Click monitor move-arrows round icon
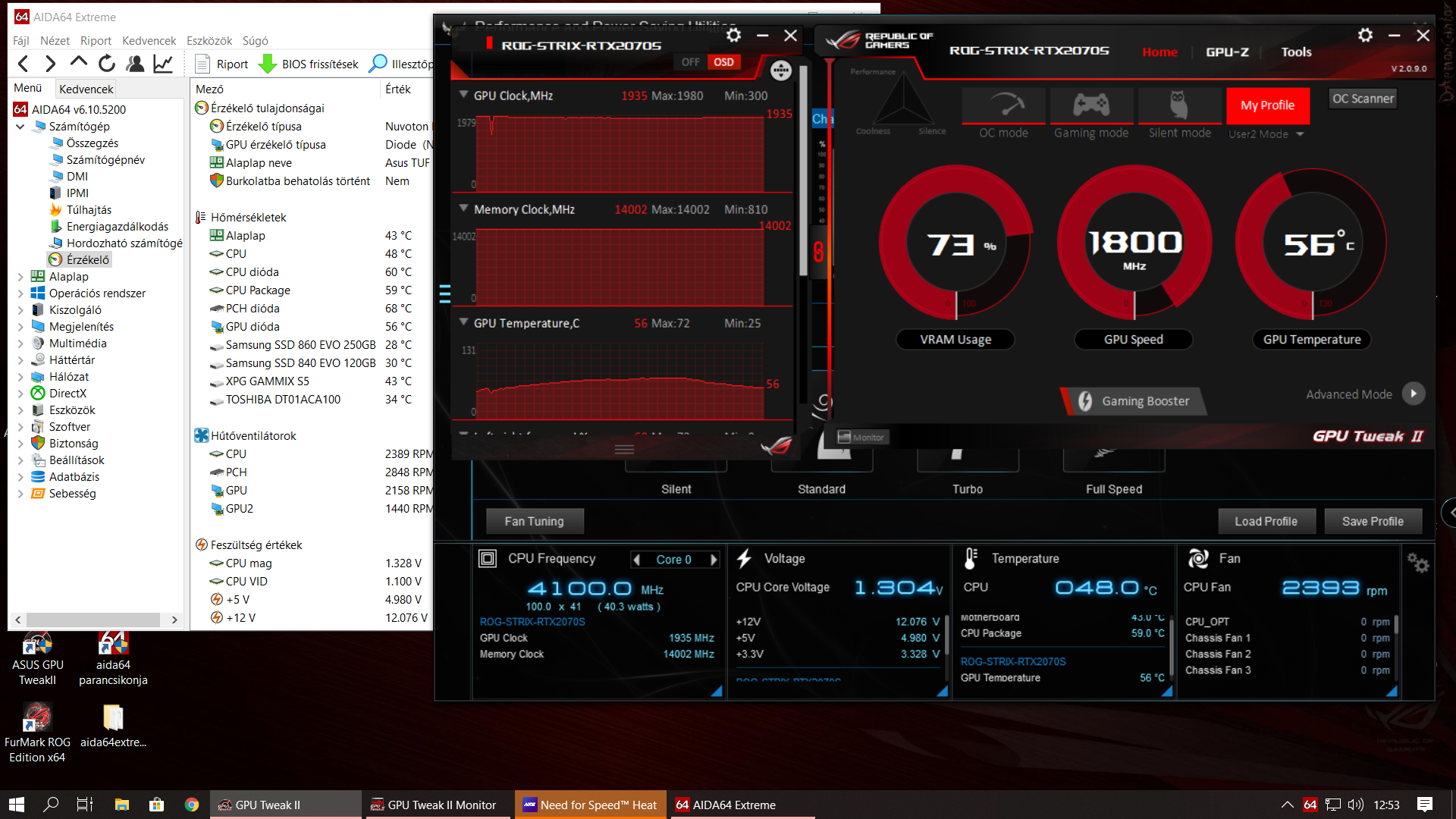 tap(780, 71)
